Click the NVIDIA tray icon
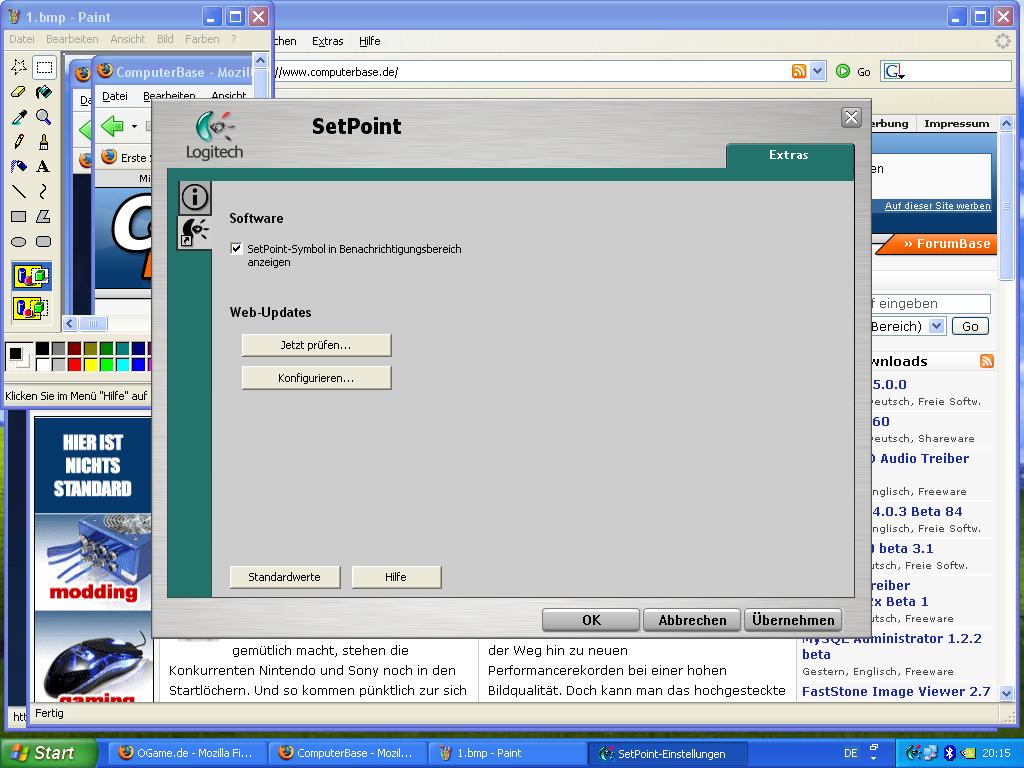This screenshot has height=768, width=1024. click(x=967, y=753)
